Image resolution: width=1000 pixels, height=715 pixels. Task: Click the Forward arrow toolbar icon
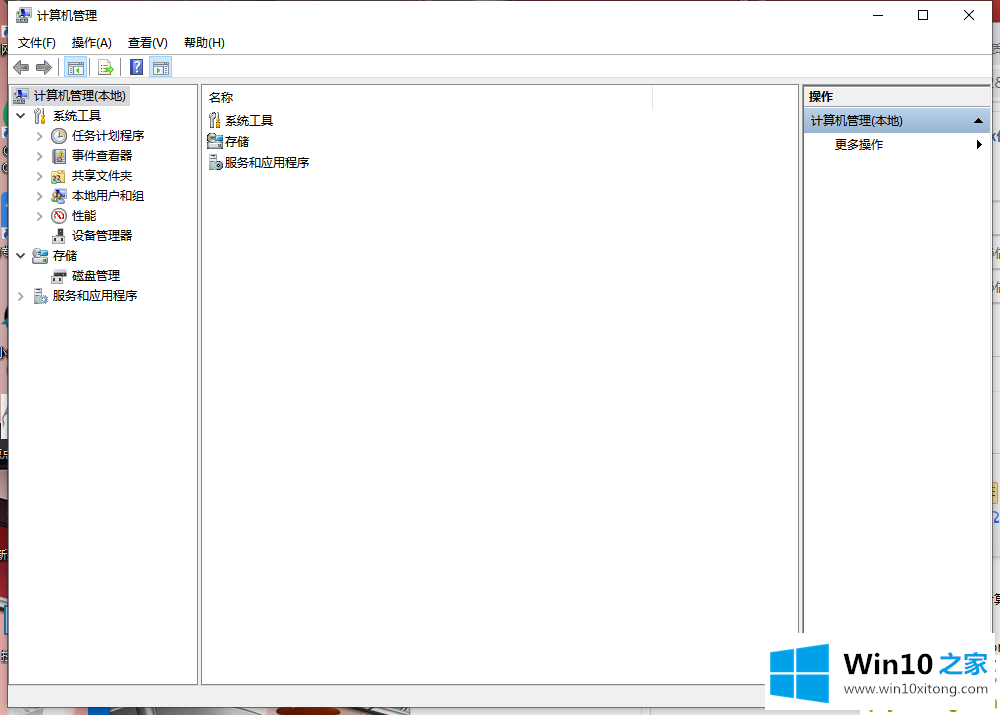pos(44,67)
